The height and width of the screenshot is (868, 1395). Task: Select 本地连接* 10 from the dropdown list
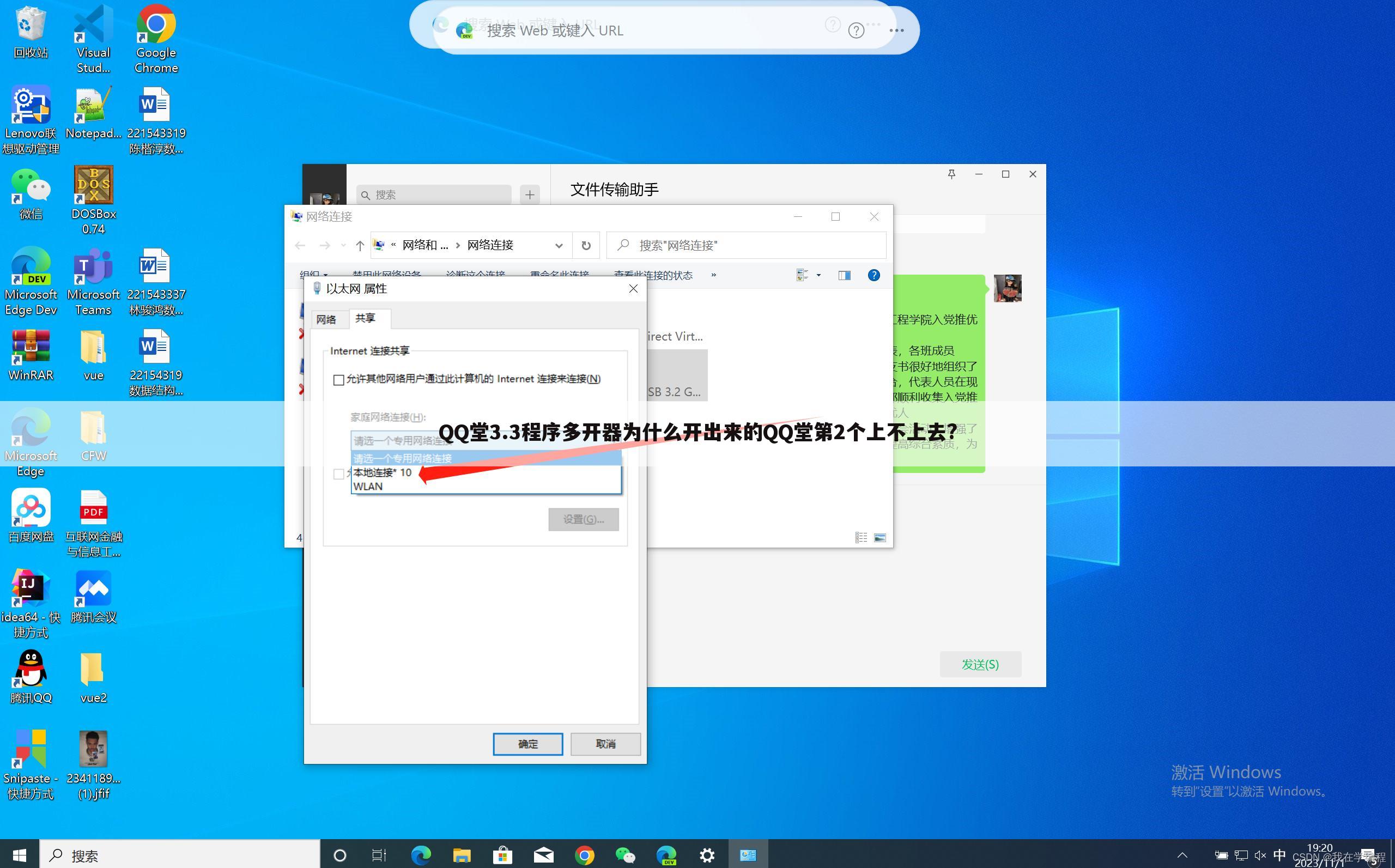point(486,472)
